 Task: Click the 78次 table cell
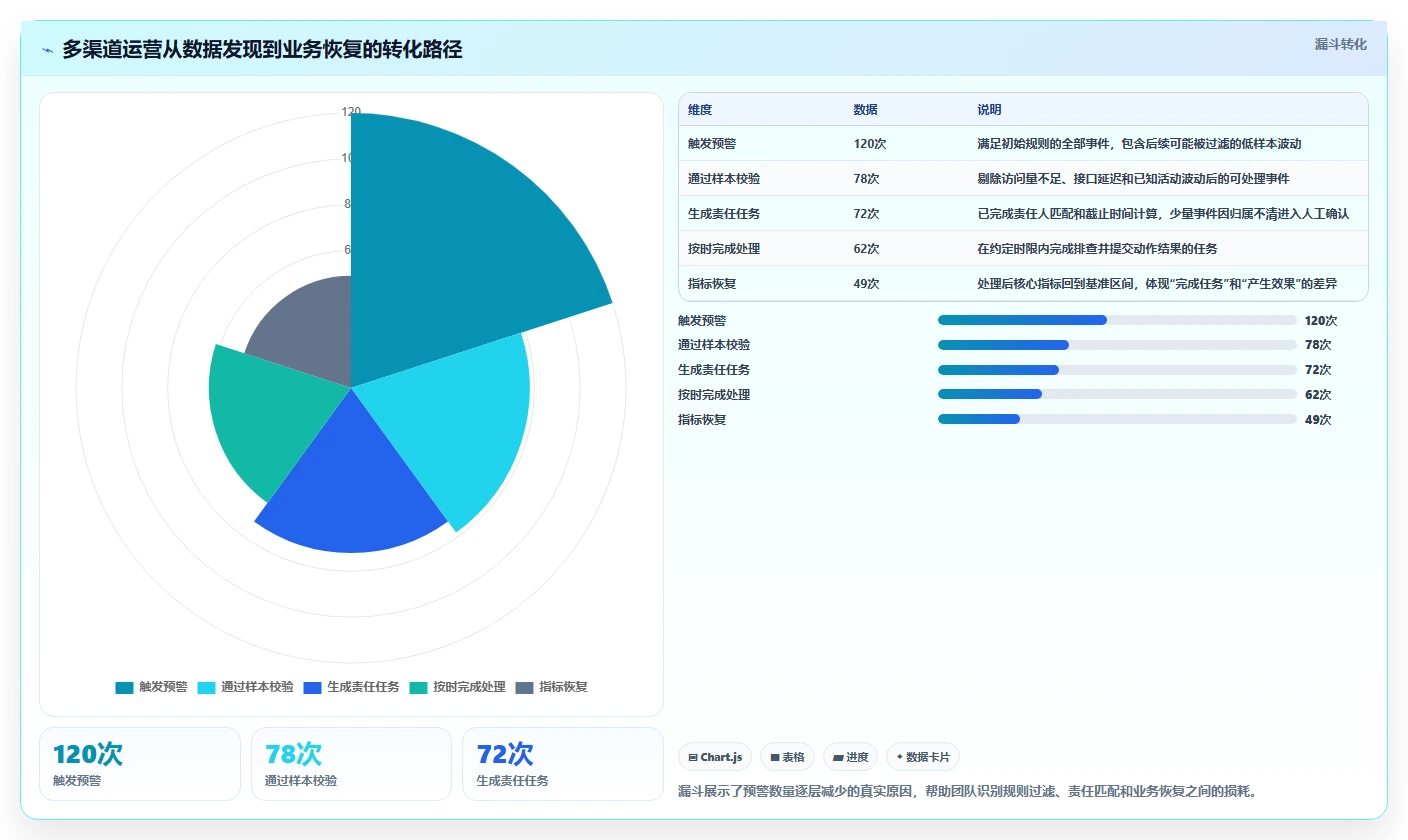coord(867,179)
